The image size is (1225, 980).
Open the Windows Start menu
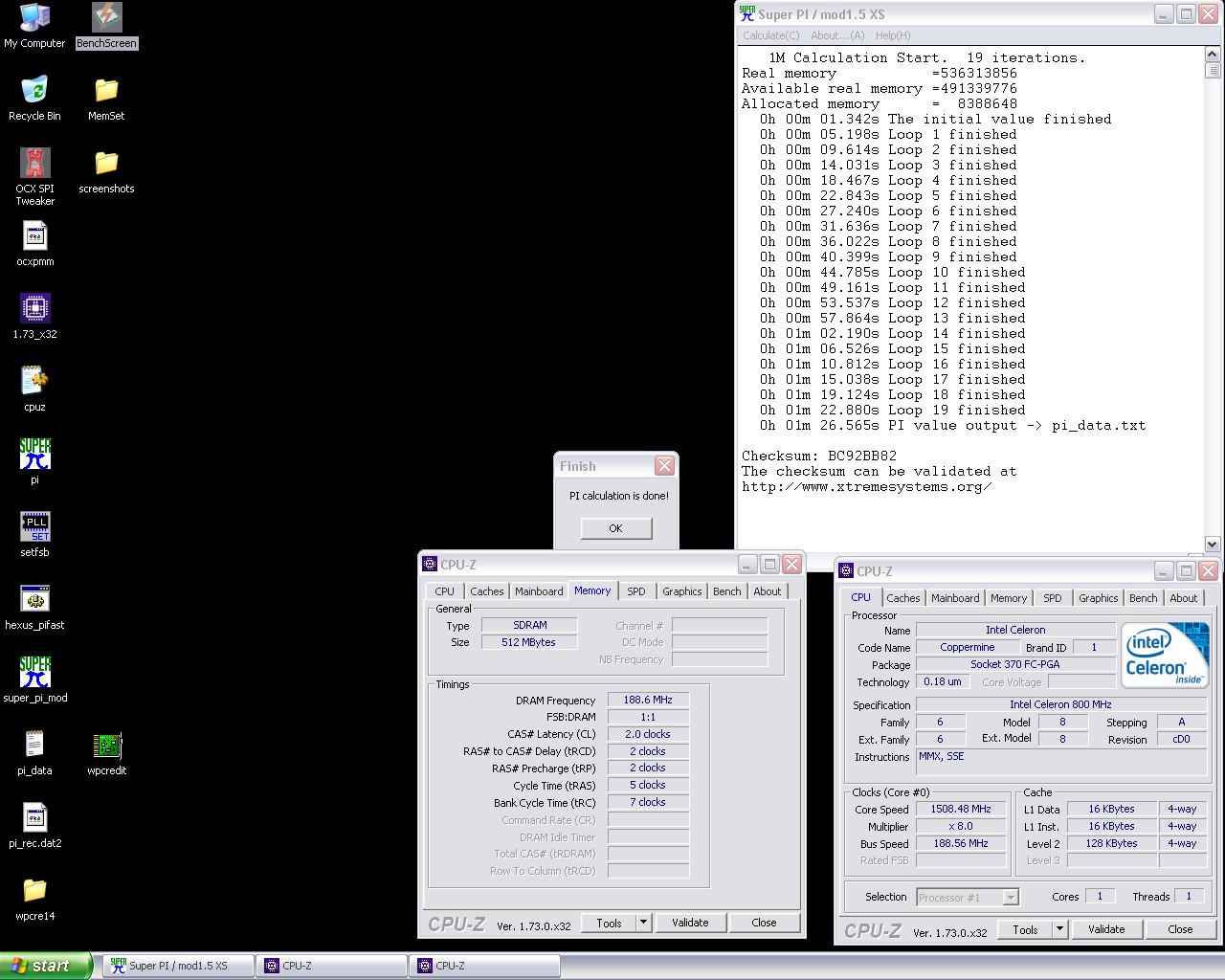[x=46, y=966]
